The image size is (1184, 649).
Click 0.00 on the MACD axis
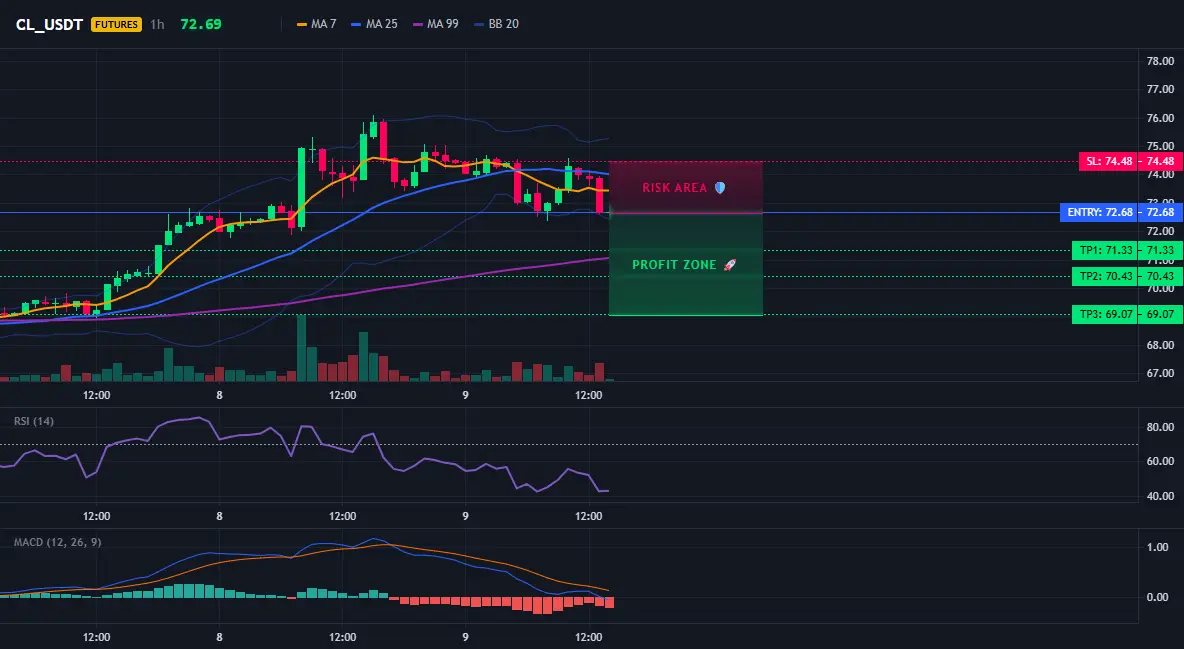(x=1158, y=597)
